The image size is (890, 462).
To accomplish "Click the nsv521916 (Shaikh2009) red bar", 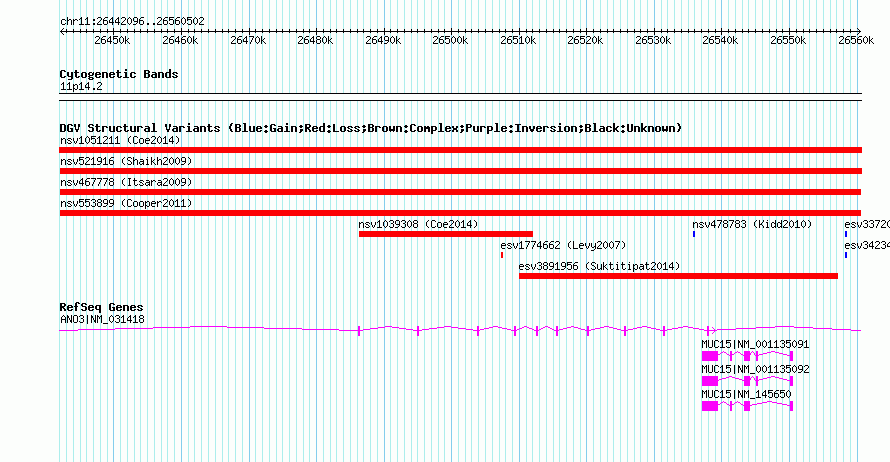I will coord(461,171).
